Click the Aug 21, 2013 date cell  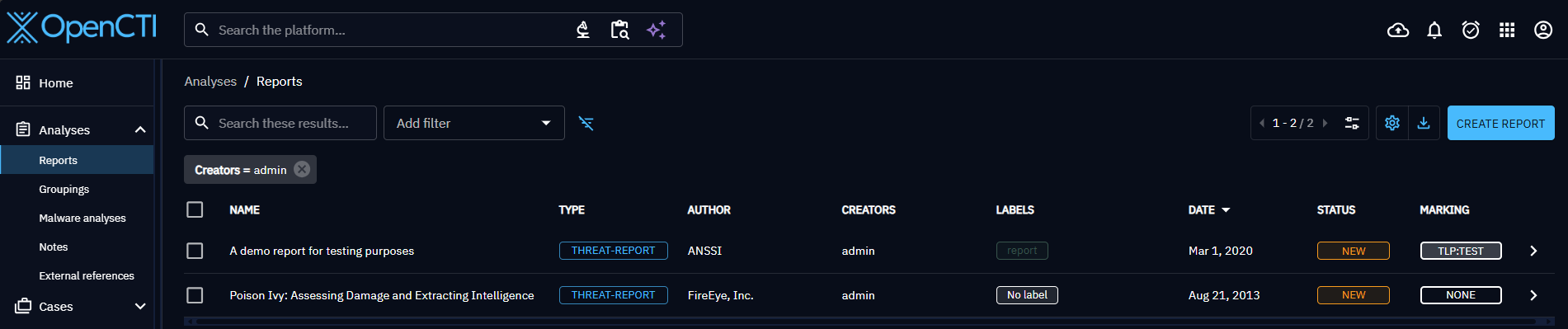pos(1224,295)
